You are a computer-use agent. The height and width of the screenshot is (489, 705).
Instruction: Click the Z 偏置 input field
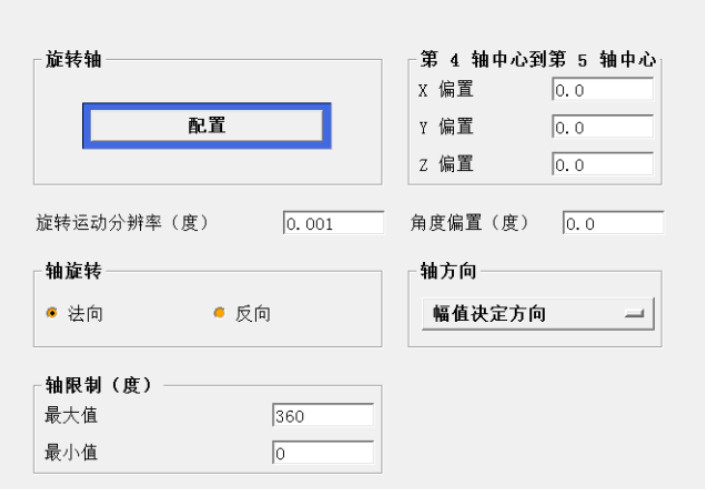[x=602, y=164]
